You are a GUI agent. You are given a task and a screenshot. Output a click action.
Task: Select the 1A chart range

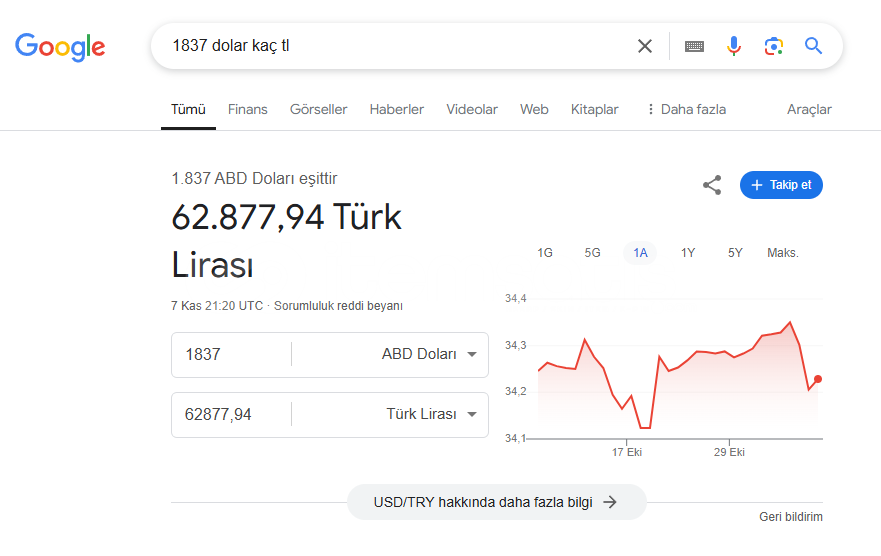tap(641, 253)
